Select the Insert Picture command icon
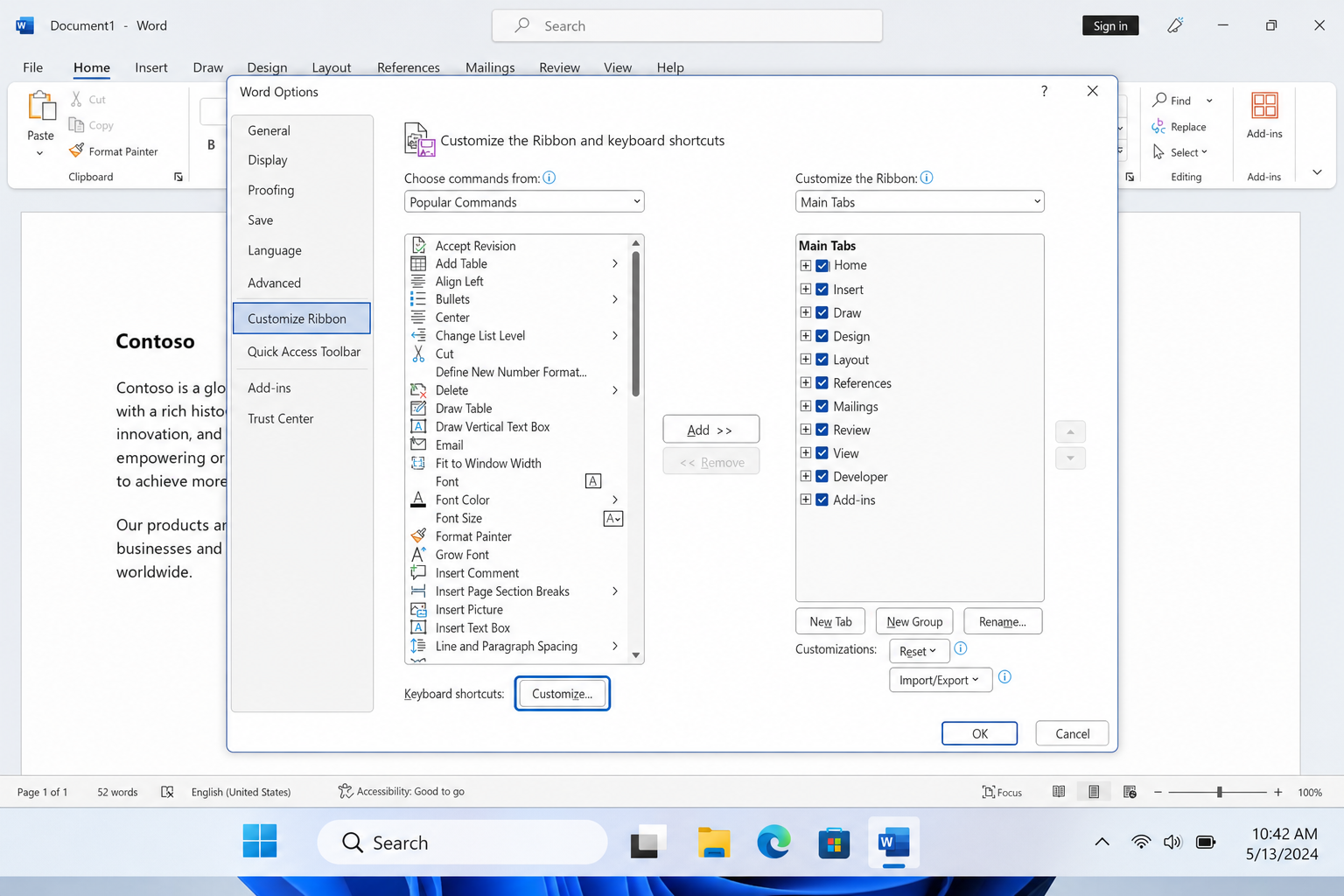1344x896 pixels. pos(418,610)
